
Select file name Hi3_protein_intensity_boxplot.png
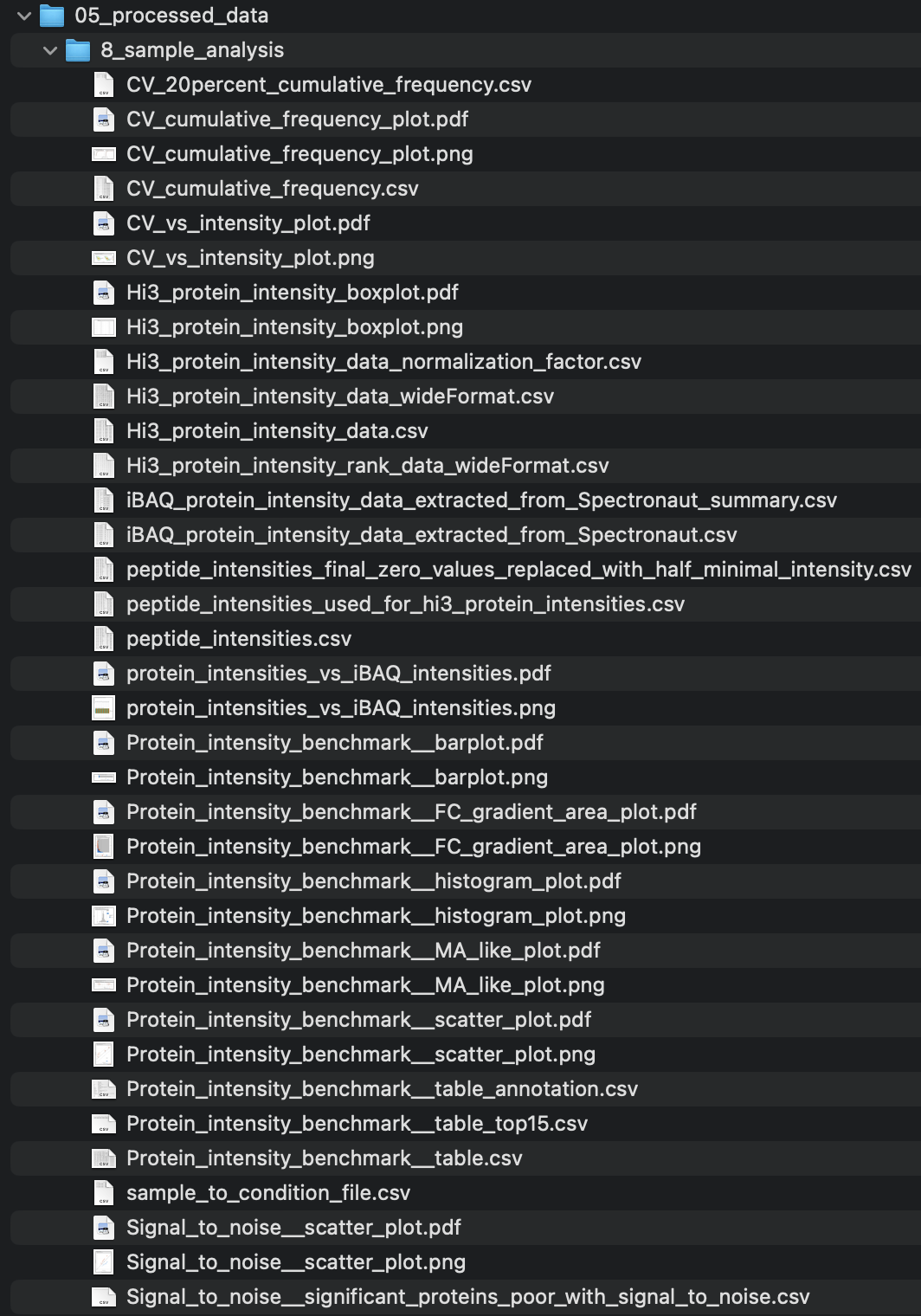point(295,327)
